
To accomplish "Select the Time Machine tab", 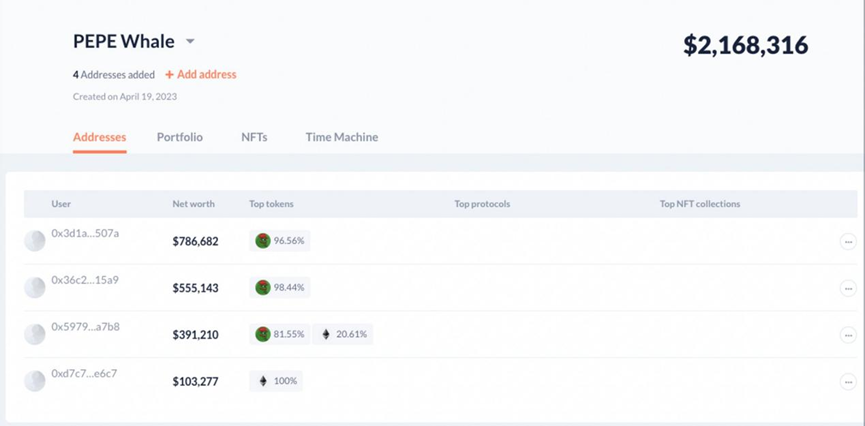I will 342,137.
